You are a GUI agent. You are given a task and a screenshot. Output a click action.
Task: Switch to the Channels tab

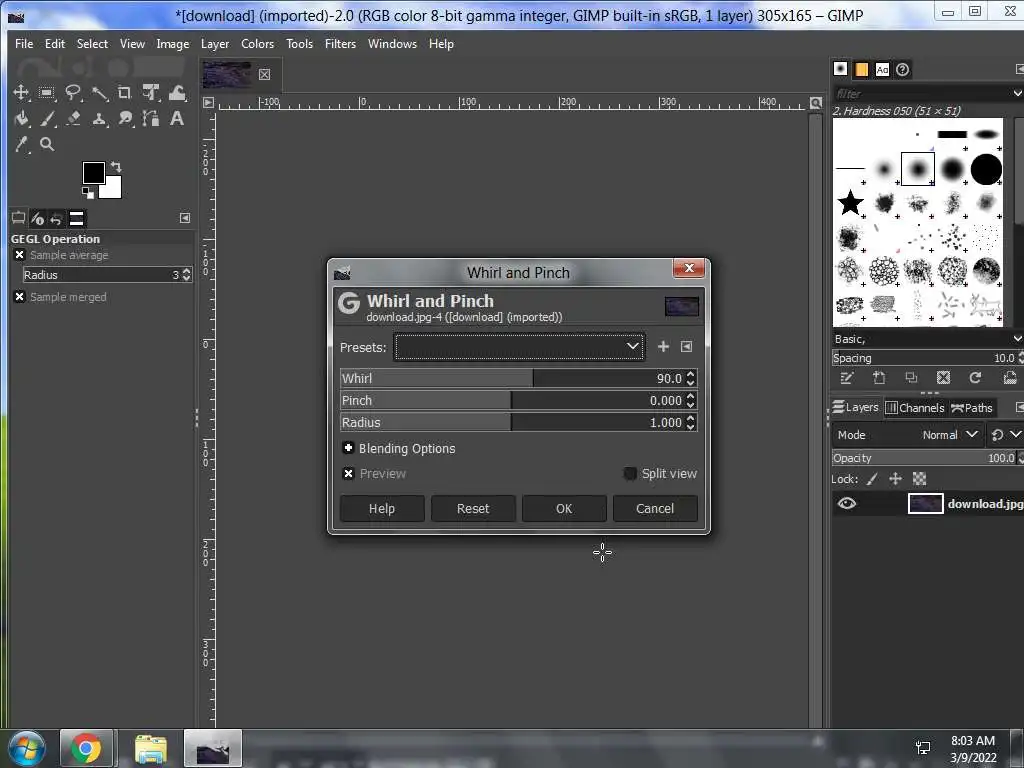click(916, 408)
